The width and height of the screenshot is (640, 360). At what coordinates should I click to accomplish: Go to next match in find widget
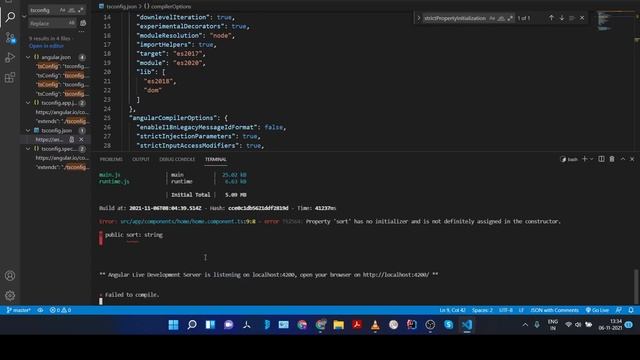pos(562,18)
